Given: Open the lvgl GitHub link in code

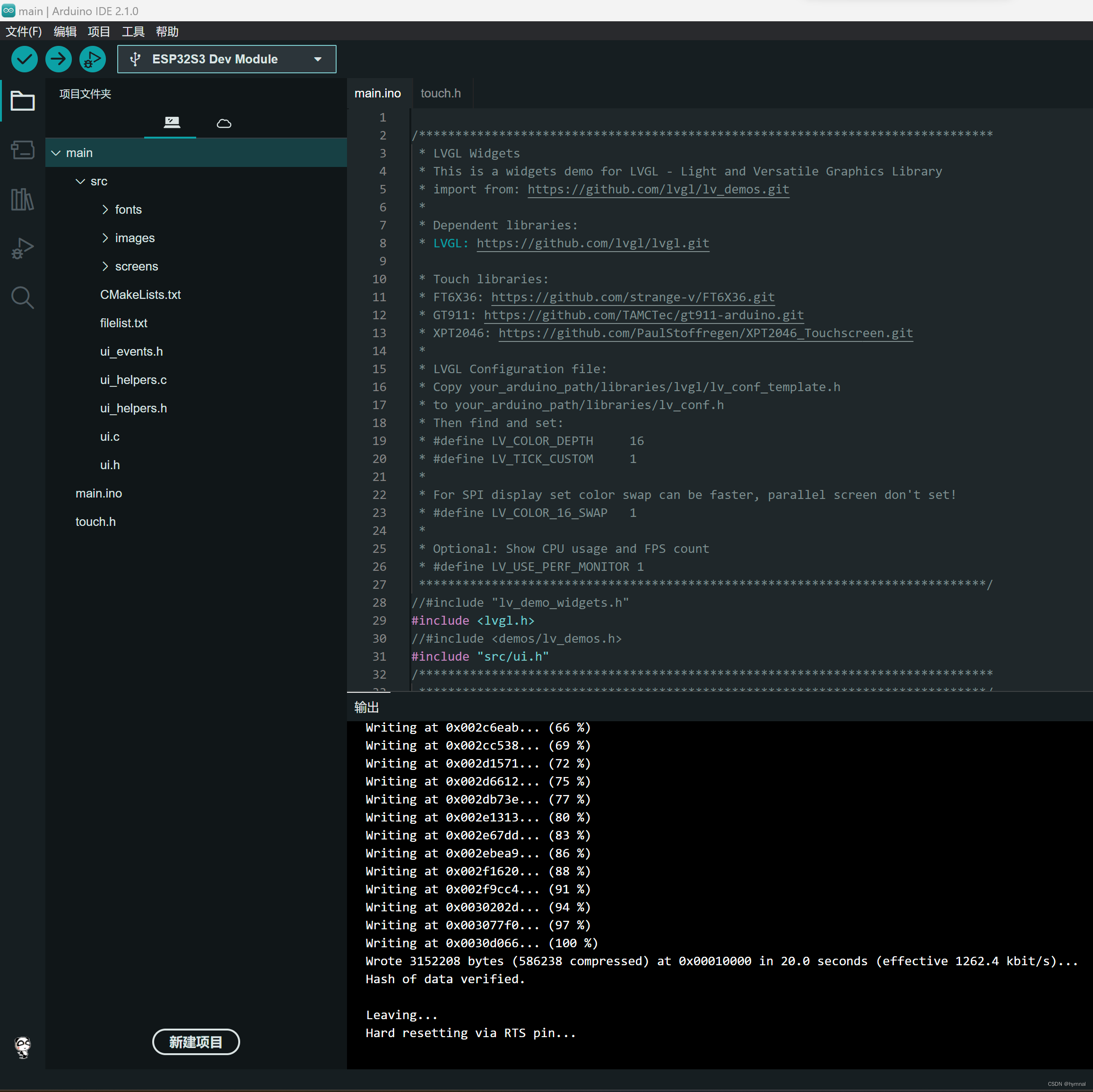Looking at the screenshot, I should [x=592, y=244].
